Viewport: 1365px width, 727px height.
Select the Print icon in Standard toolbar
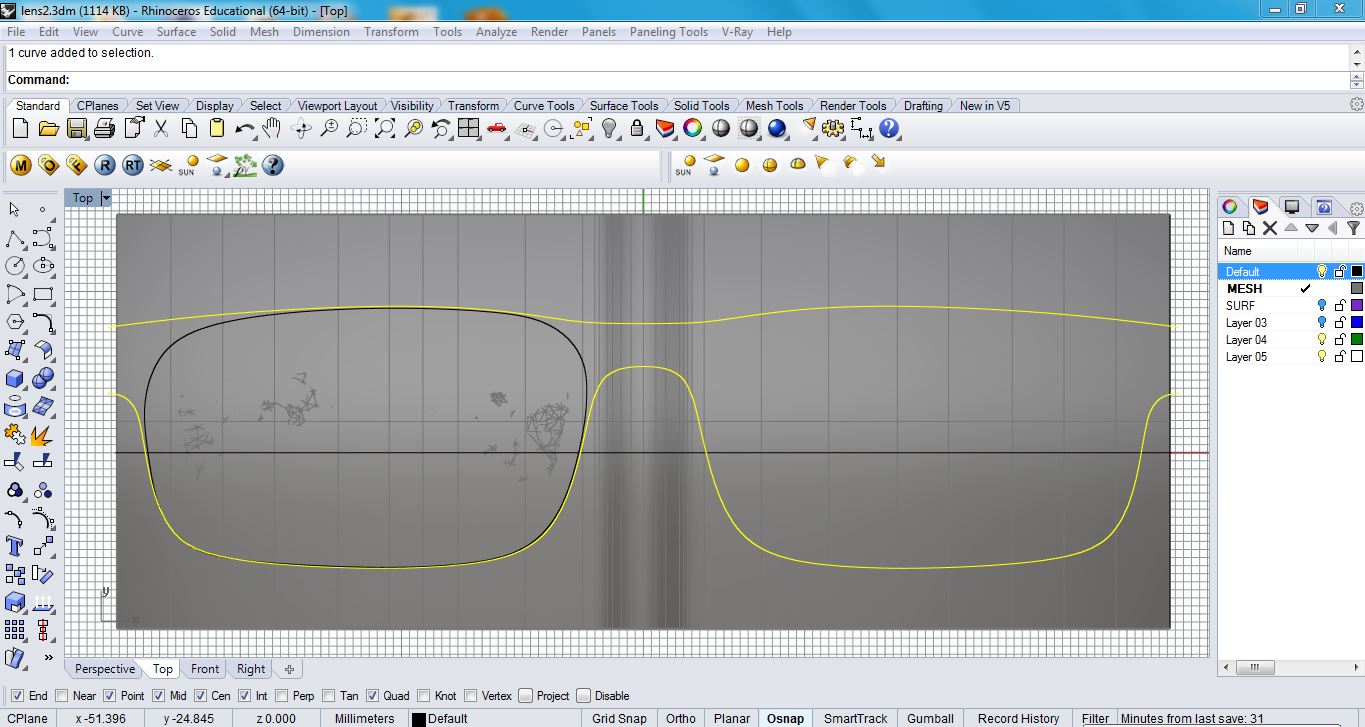click(104, 128)
